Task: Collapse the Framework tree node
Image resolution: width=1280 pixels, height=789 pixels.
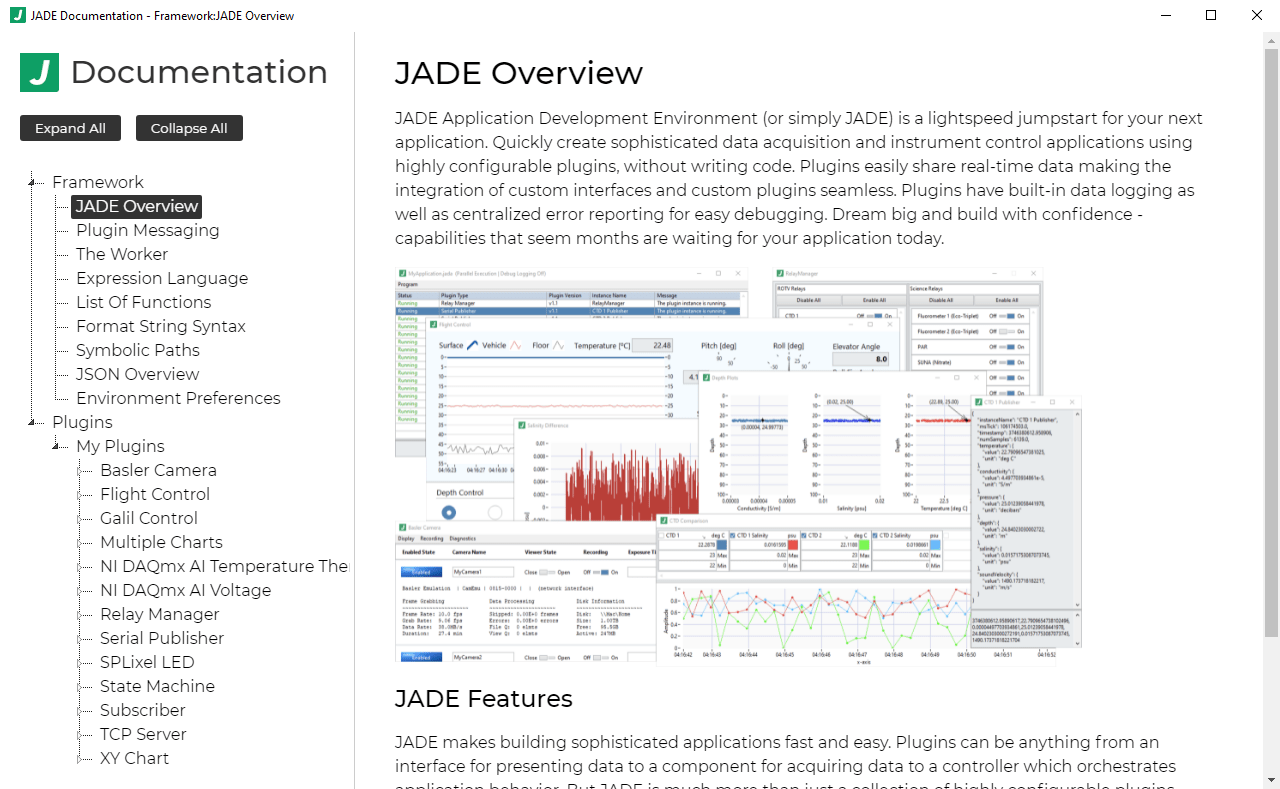Action: tap(30, 182)
